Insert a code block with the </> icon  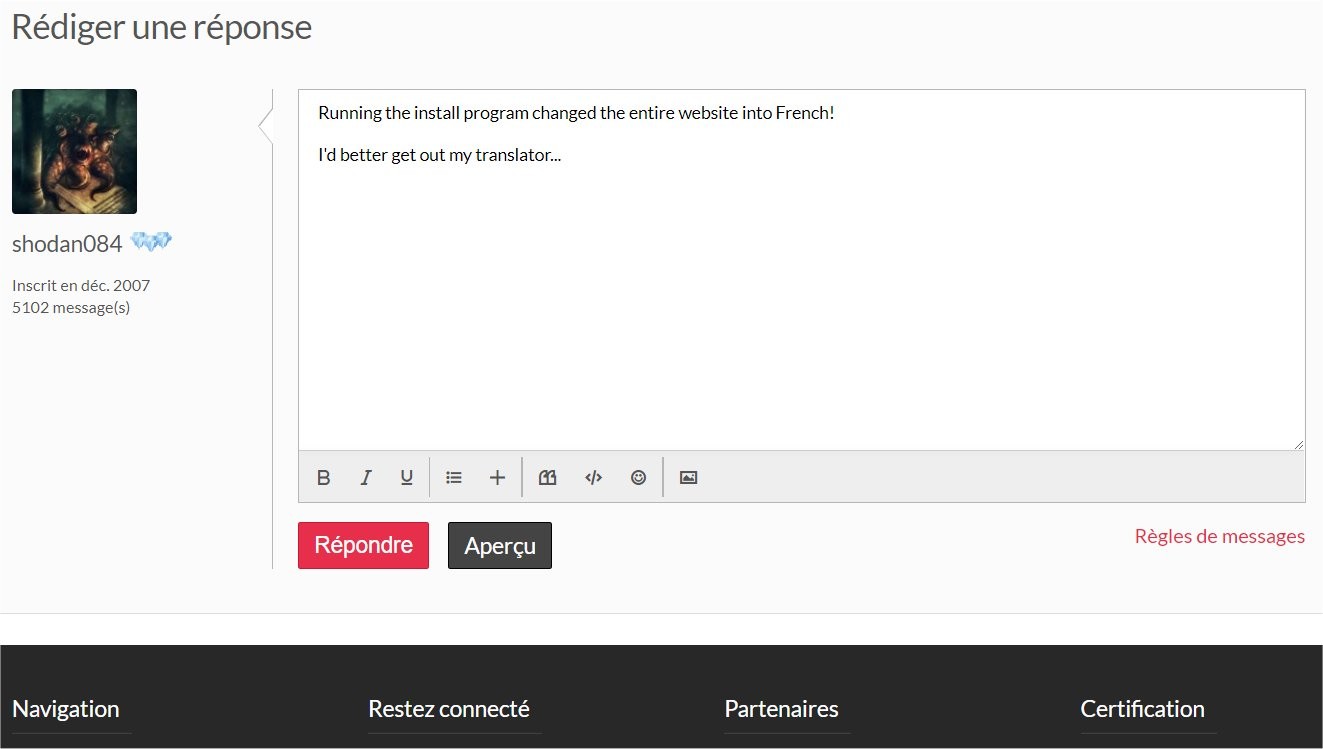click(x=593, y=478)
